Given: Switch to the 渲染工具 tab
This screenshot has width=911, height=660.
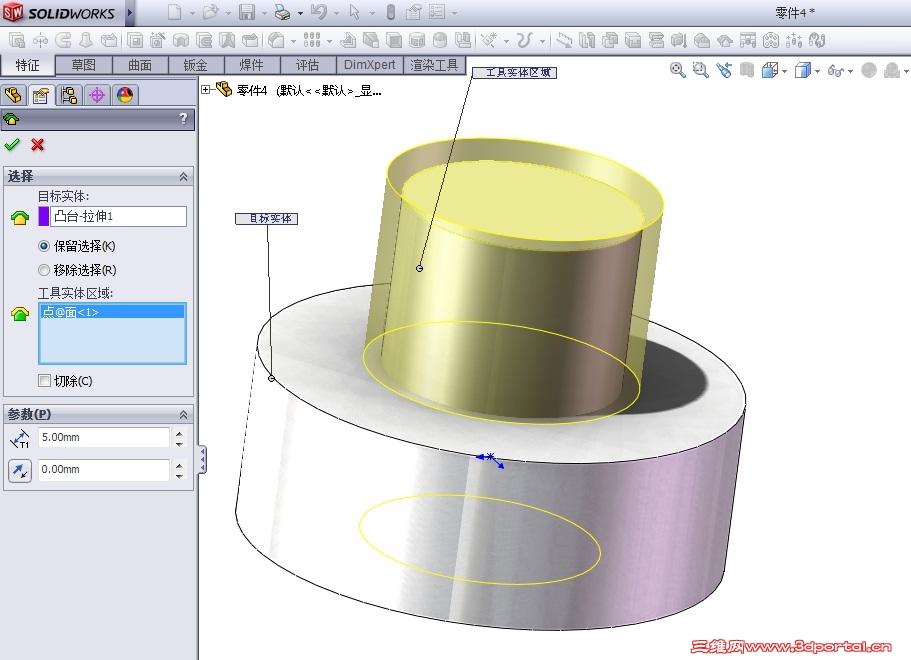Looking at the screenshot, I should 434,65.
